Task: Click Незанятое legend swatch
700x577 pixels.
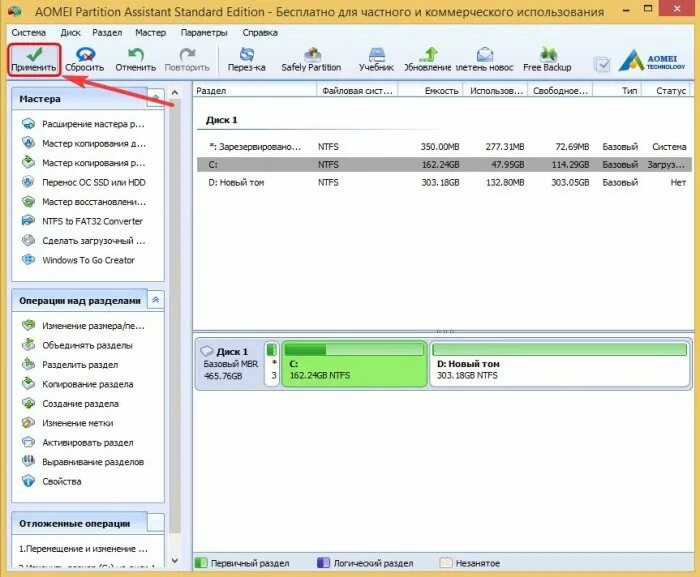Action: [x=446, y=563]
